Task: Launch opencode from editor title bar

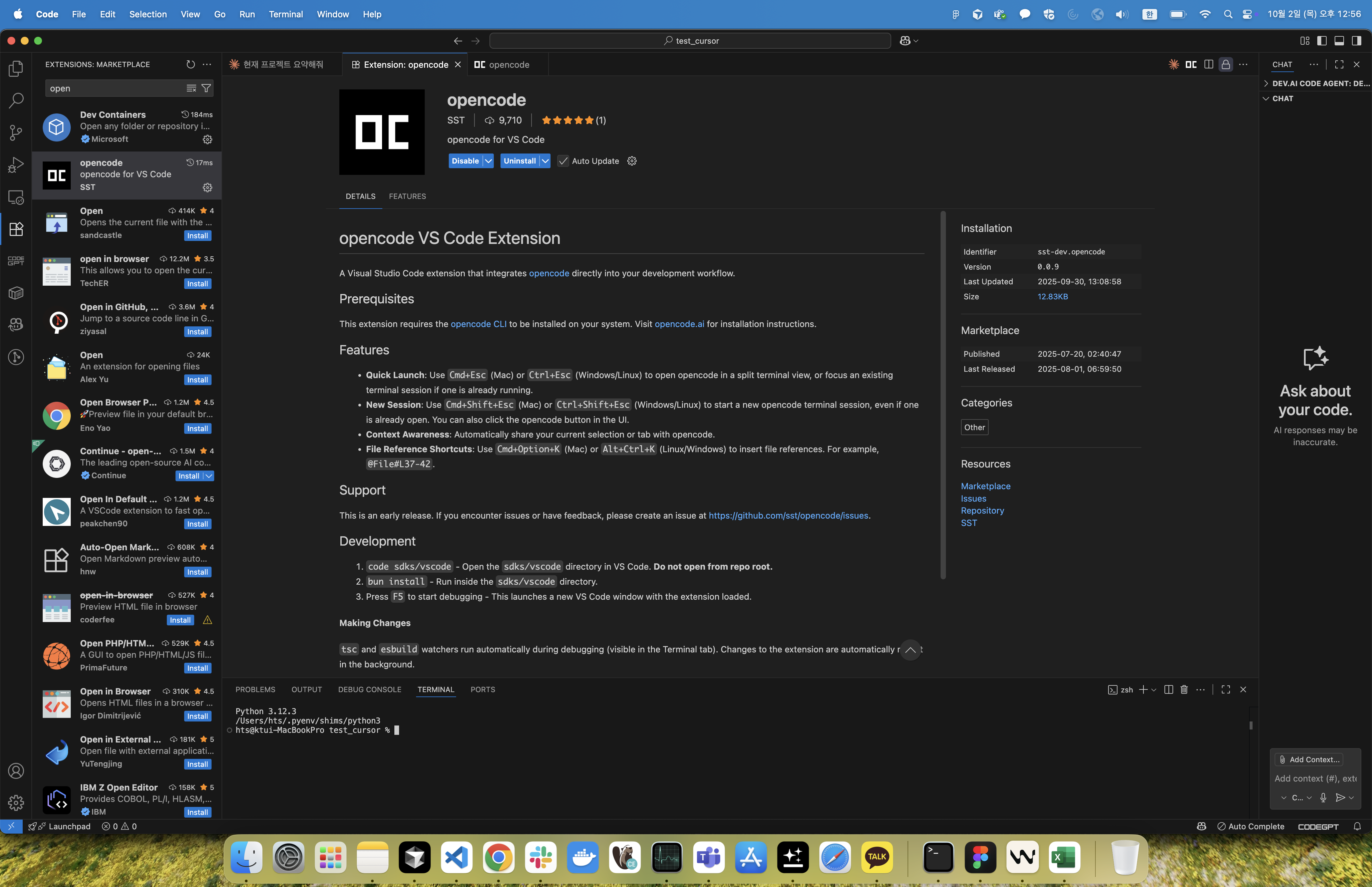Action: click(x=1191, y=64)
